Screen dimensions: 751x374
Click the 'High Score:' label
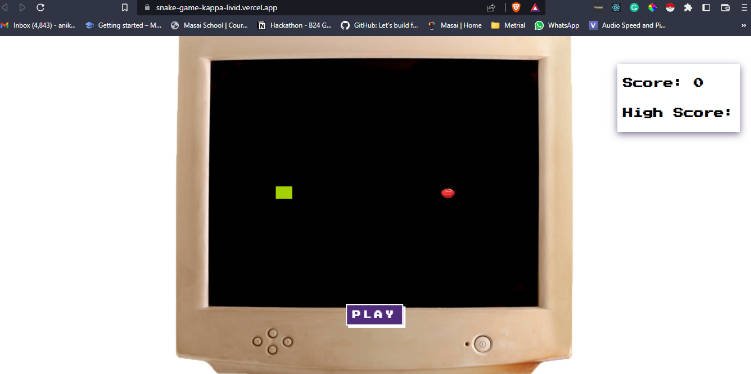click(x=677, y=113)
